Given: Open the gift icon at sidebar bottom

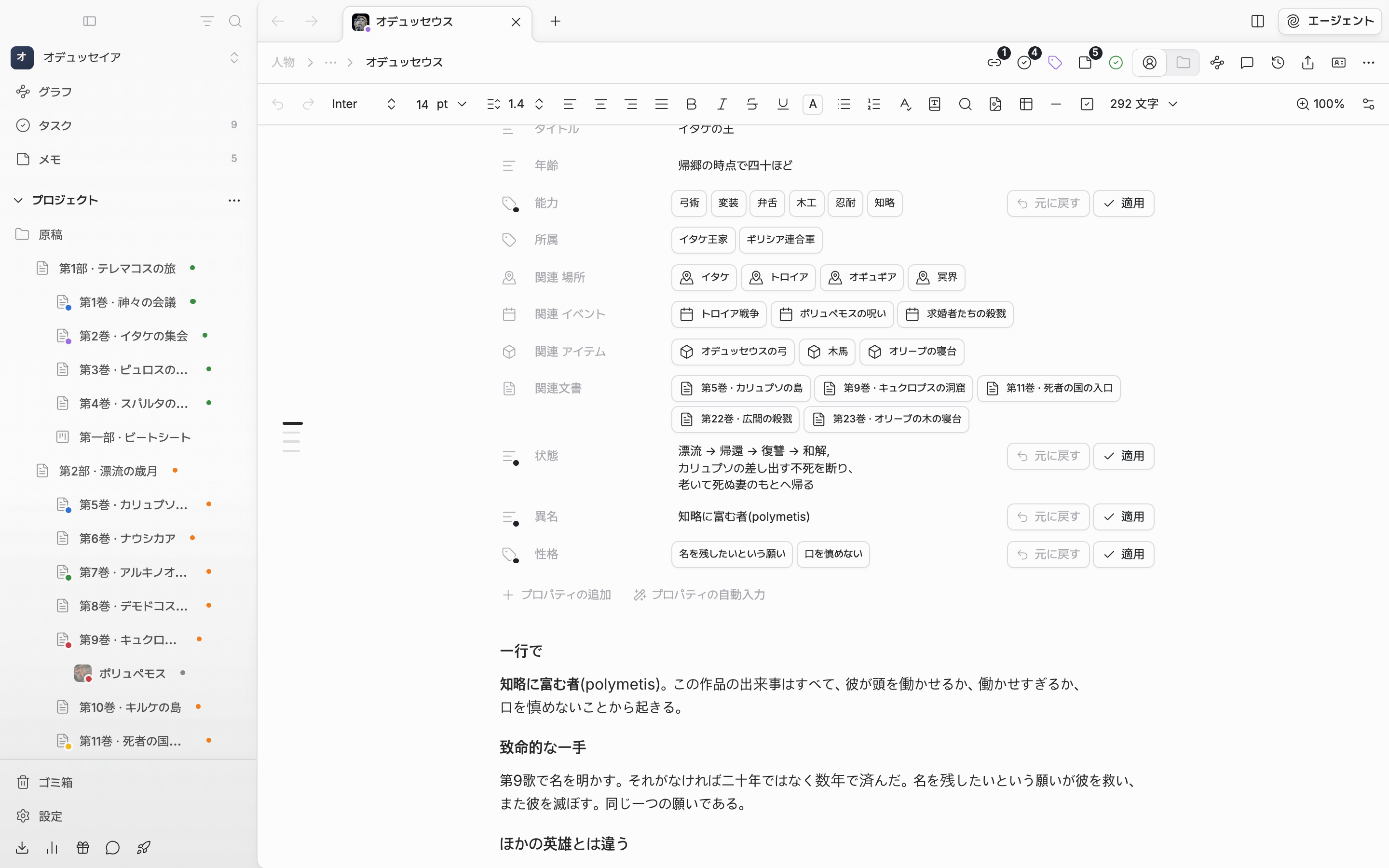Looking at the screenshot, I should coord(82,847).
